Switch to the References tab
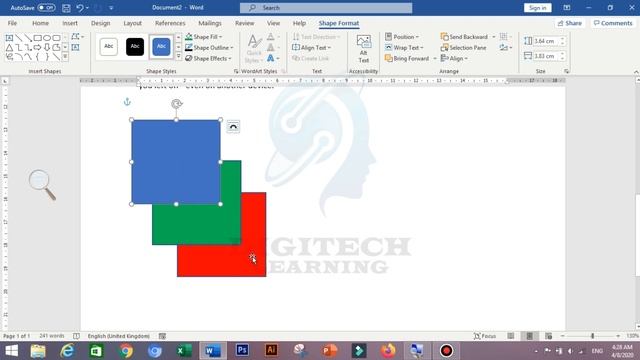 point(170,23)
